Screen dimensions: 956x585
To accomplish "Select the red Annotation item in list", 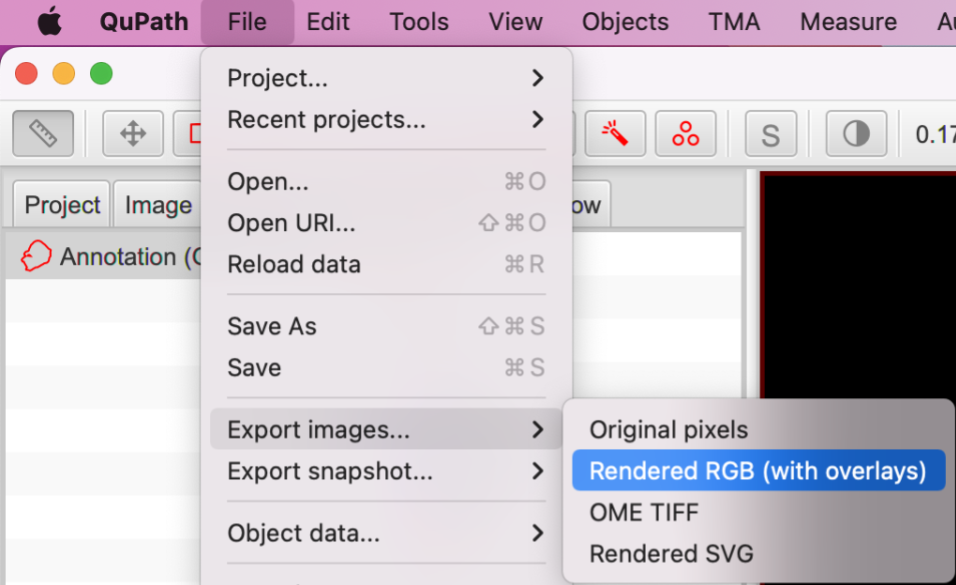I will [110, 257].
